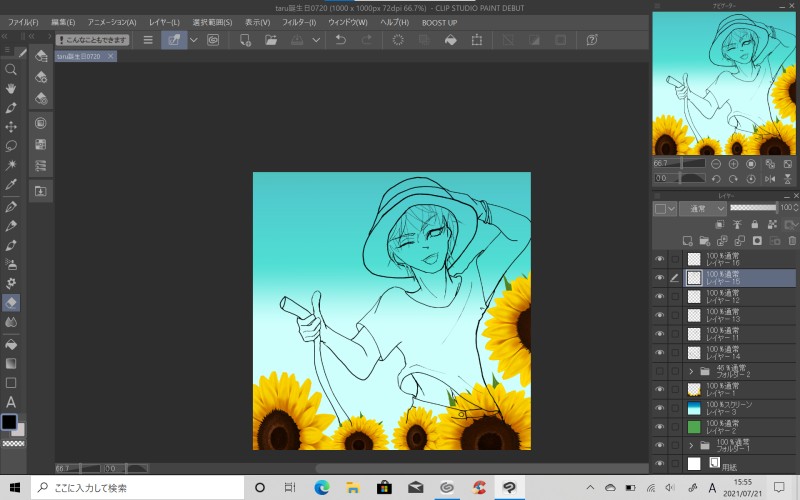800x500 pixels.
Task: Show the hidden フォルダー 2 folder
Action: click(659, 371)
